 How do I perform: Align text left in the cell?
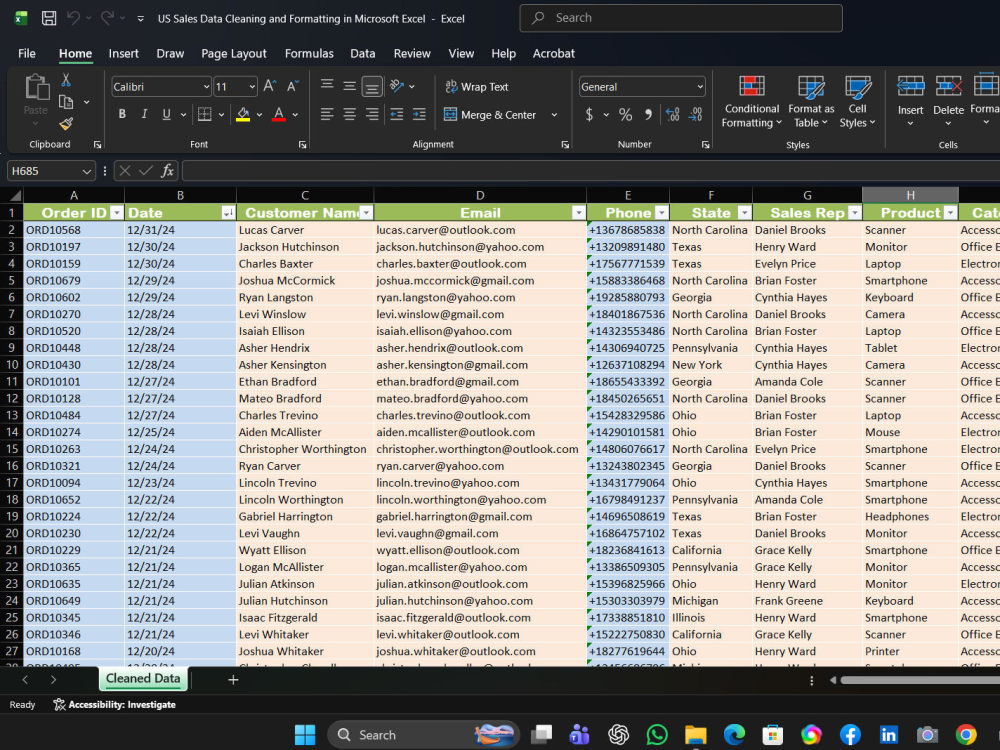(327, 114)
